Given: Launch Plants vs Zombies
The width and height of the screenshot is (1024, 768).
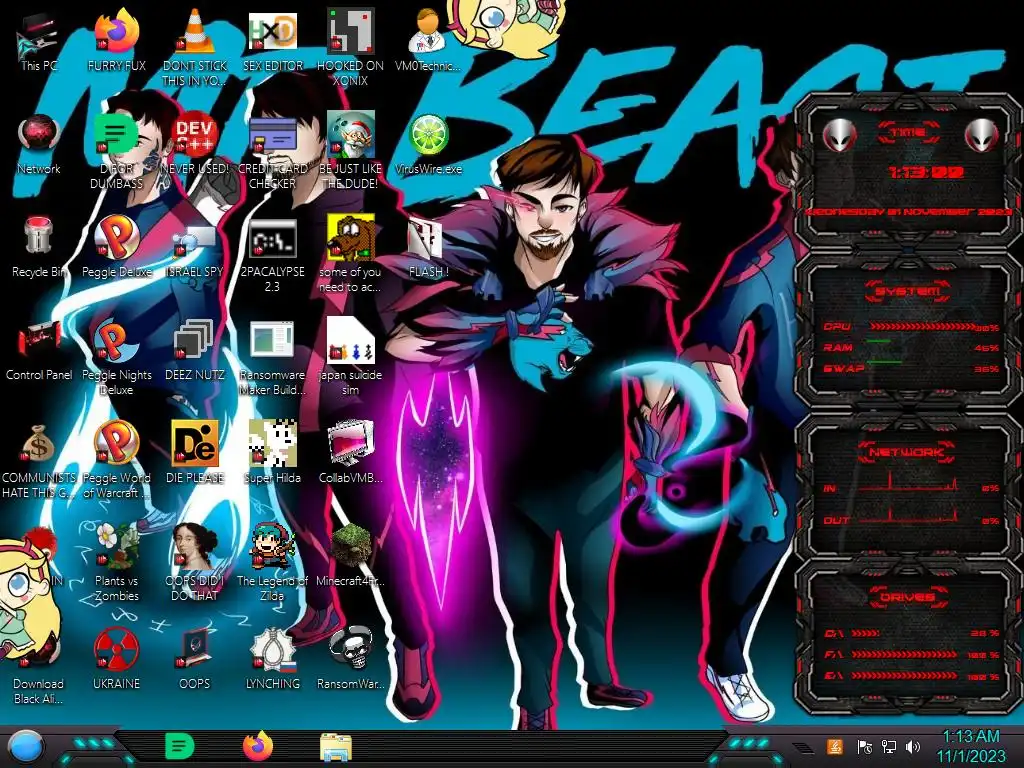Looking at the screenshot, I should coord(116,563).
